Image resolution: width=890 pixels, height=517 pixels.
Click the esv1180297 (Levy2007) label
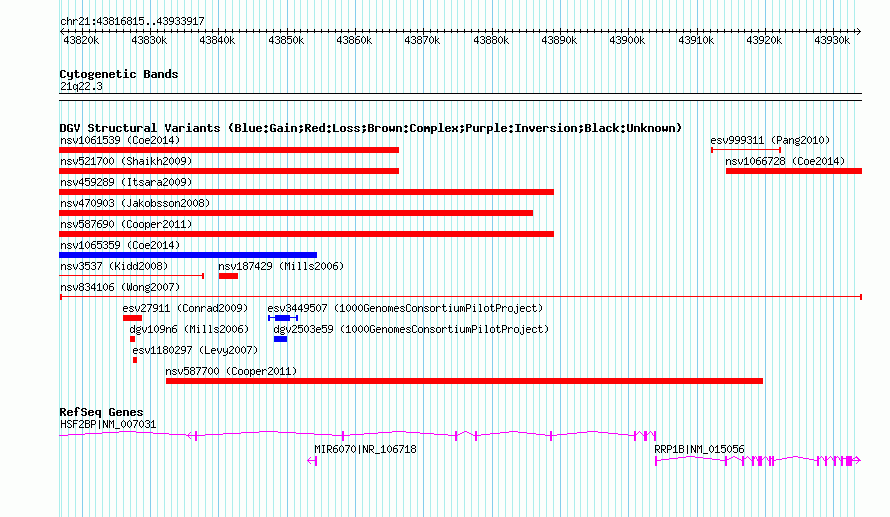point(195,350)
